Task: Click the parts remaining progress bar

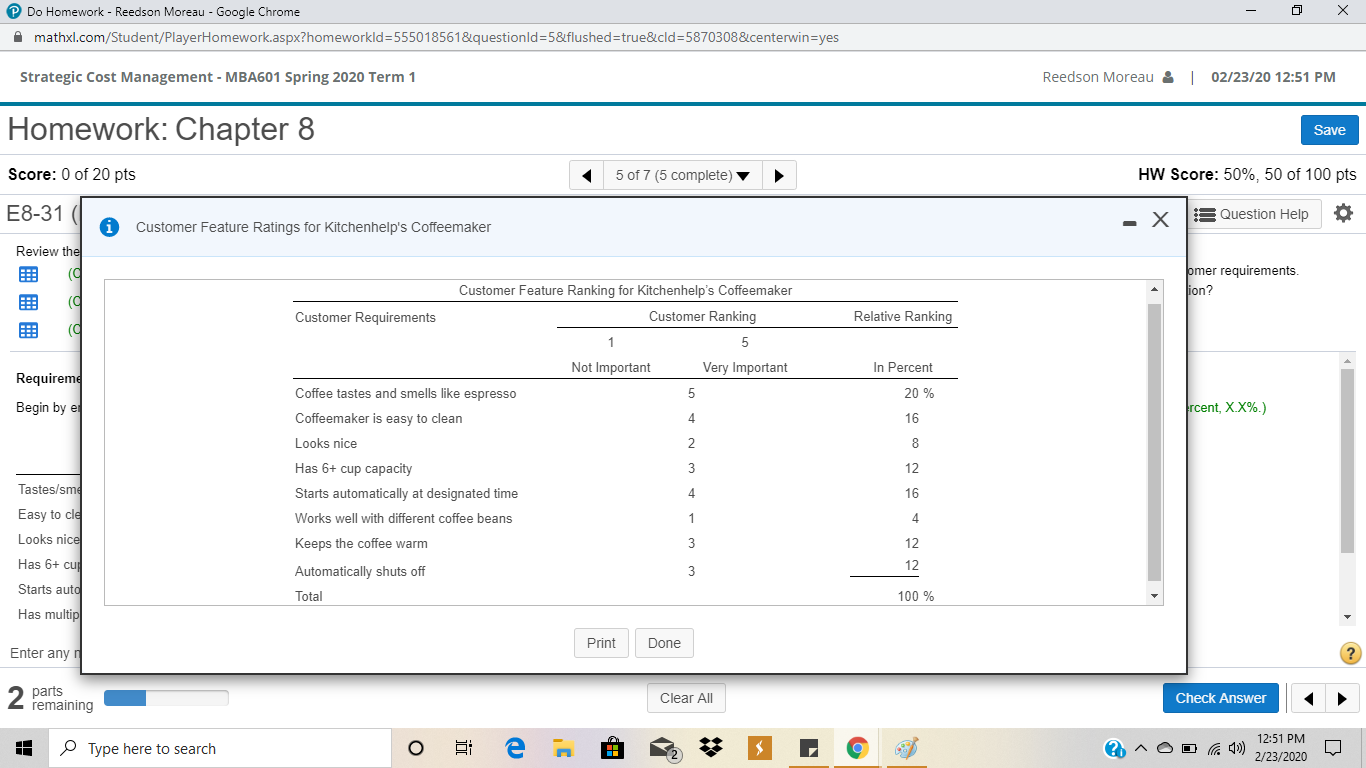Action: pyautogui.click(x=166, y=697)
